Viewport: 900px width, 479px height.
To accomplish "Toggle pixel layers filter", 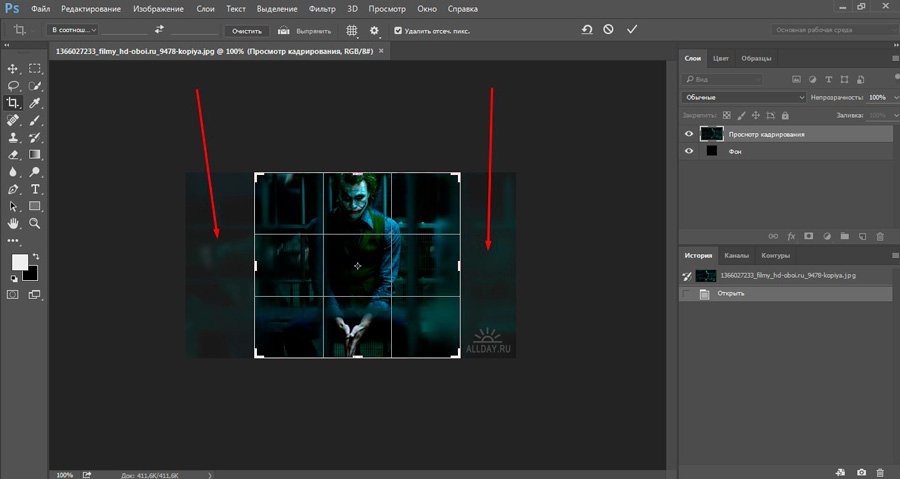I will [797, 80].
